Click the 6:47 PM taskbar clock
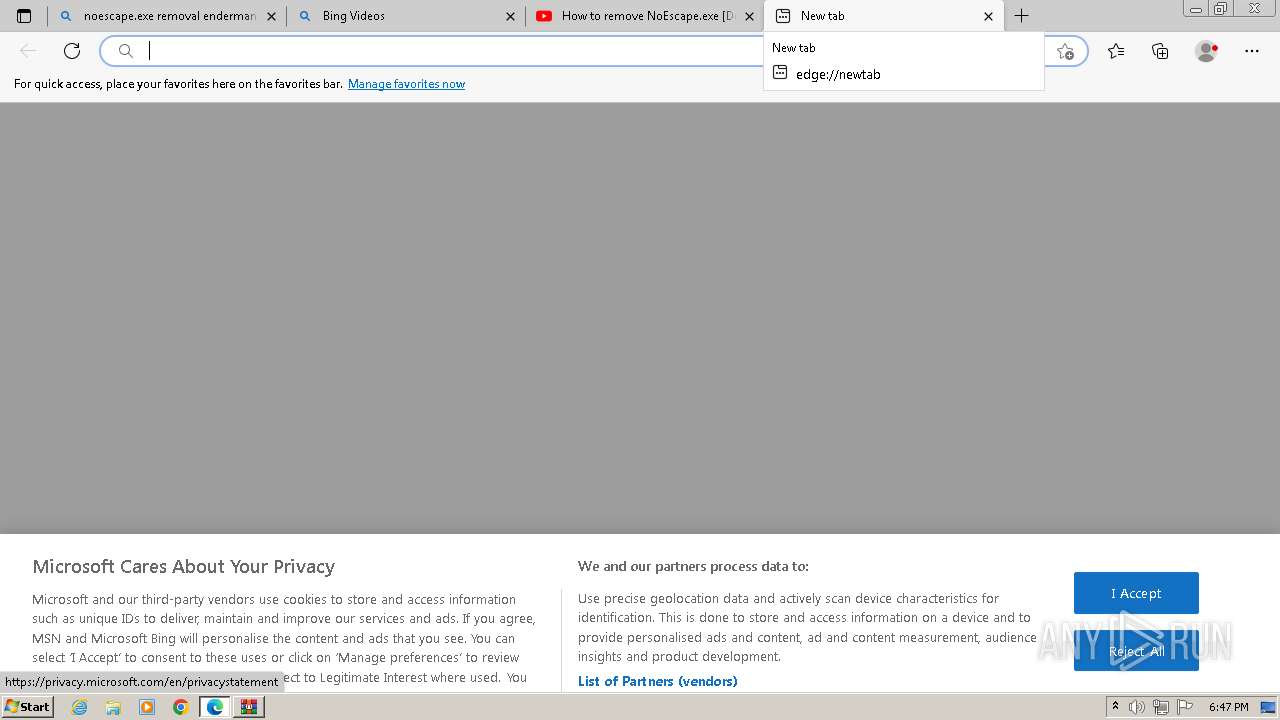Viewport: 1280px width, 720px height. point(1228,707)
